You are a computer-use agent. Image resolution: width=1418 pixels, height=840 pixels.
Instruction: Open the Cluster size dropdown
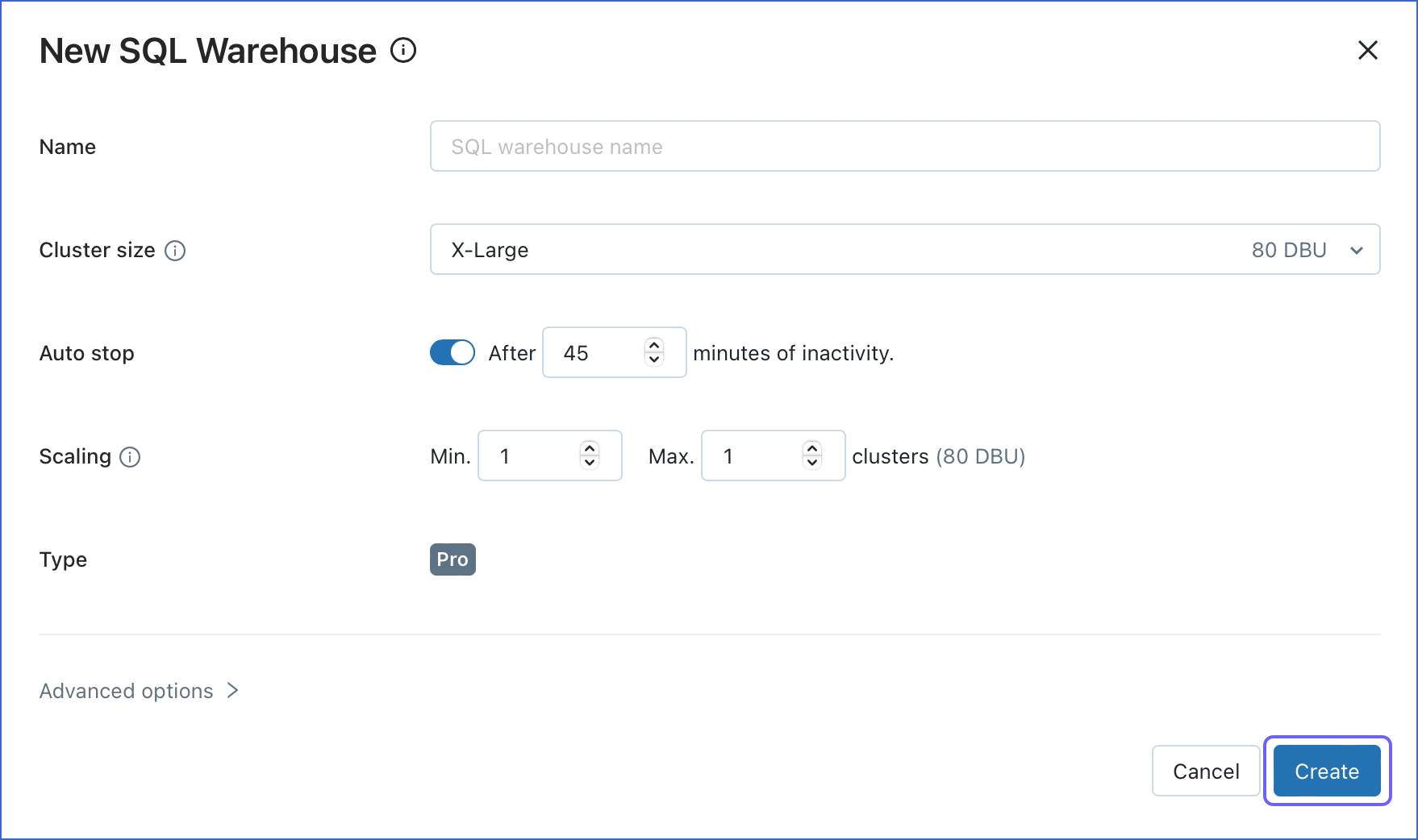[x=1357, y=250]
